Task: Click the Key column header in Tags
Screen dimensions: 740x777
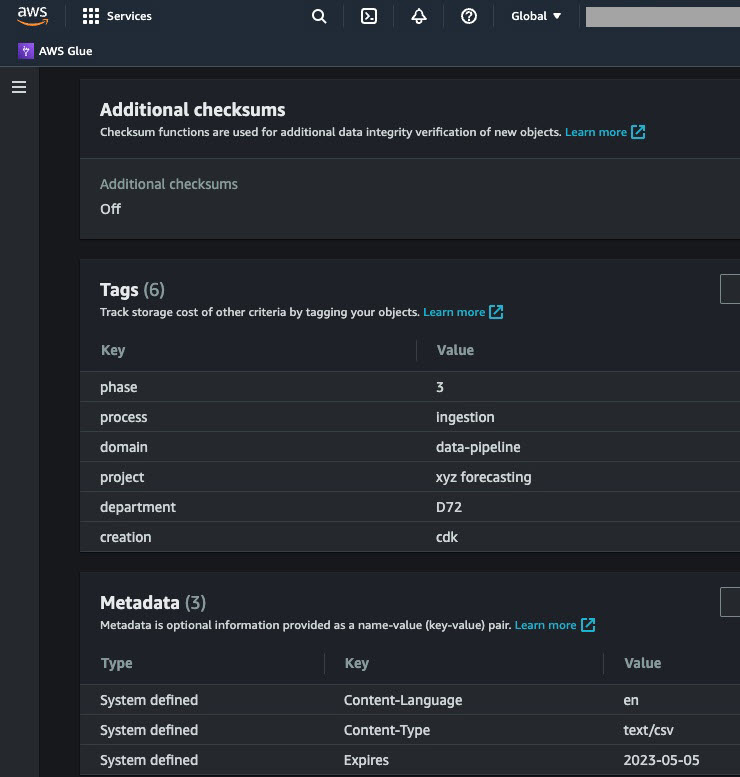Action: coord(113,350)
